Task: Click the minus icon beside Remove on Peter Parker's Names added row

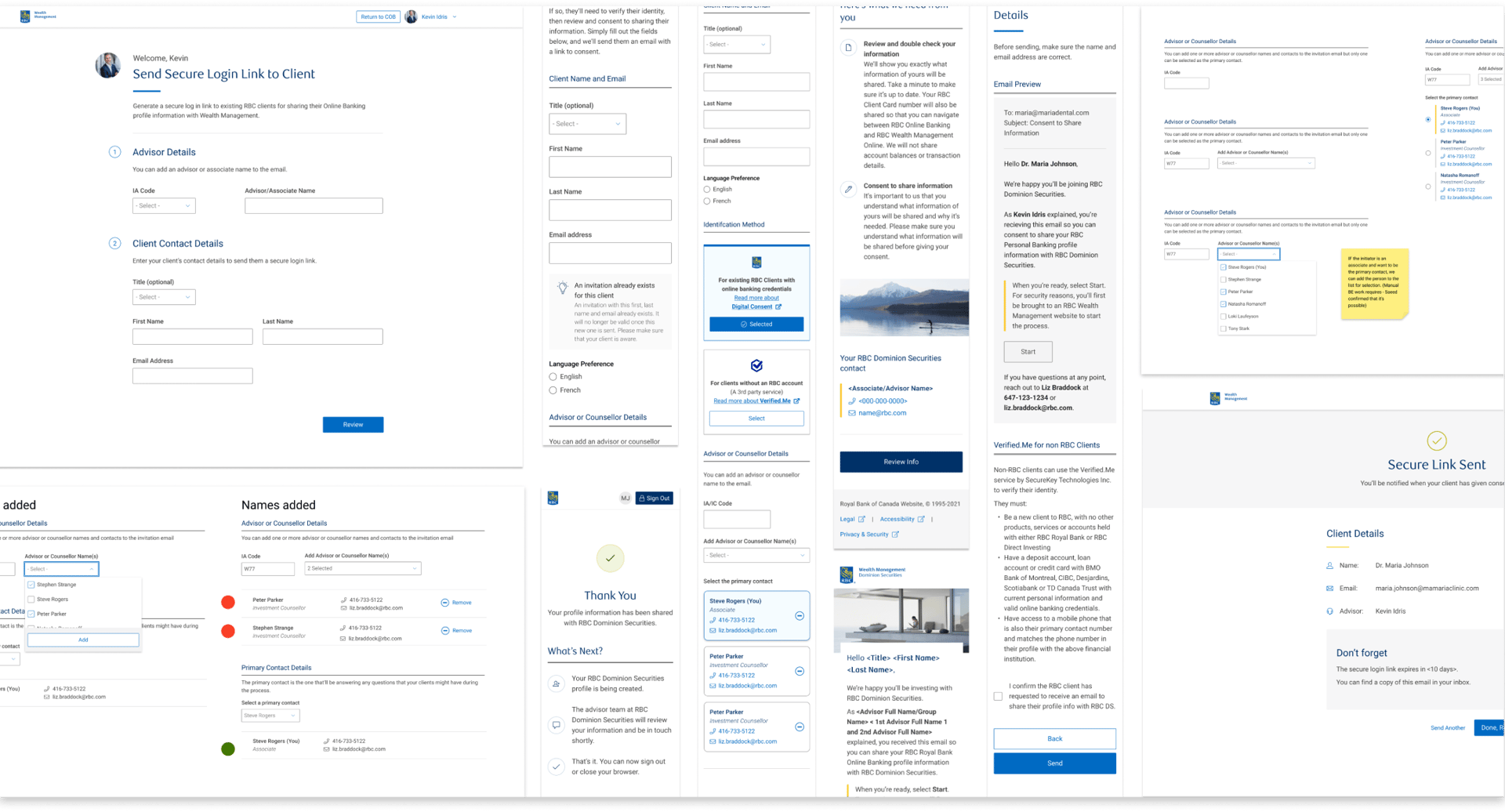Action: pyautogui.click(x=444, y=603)
